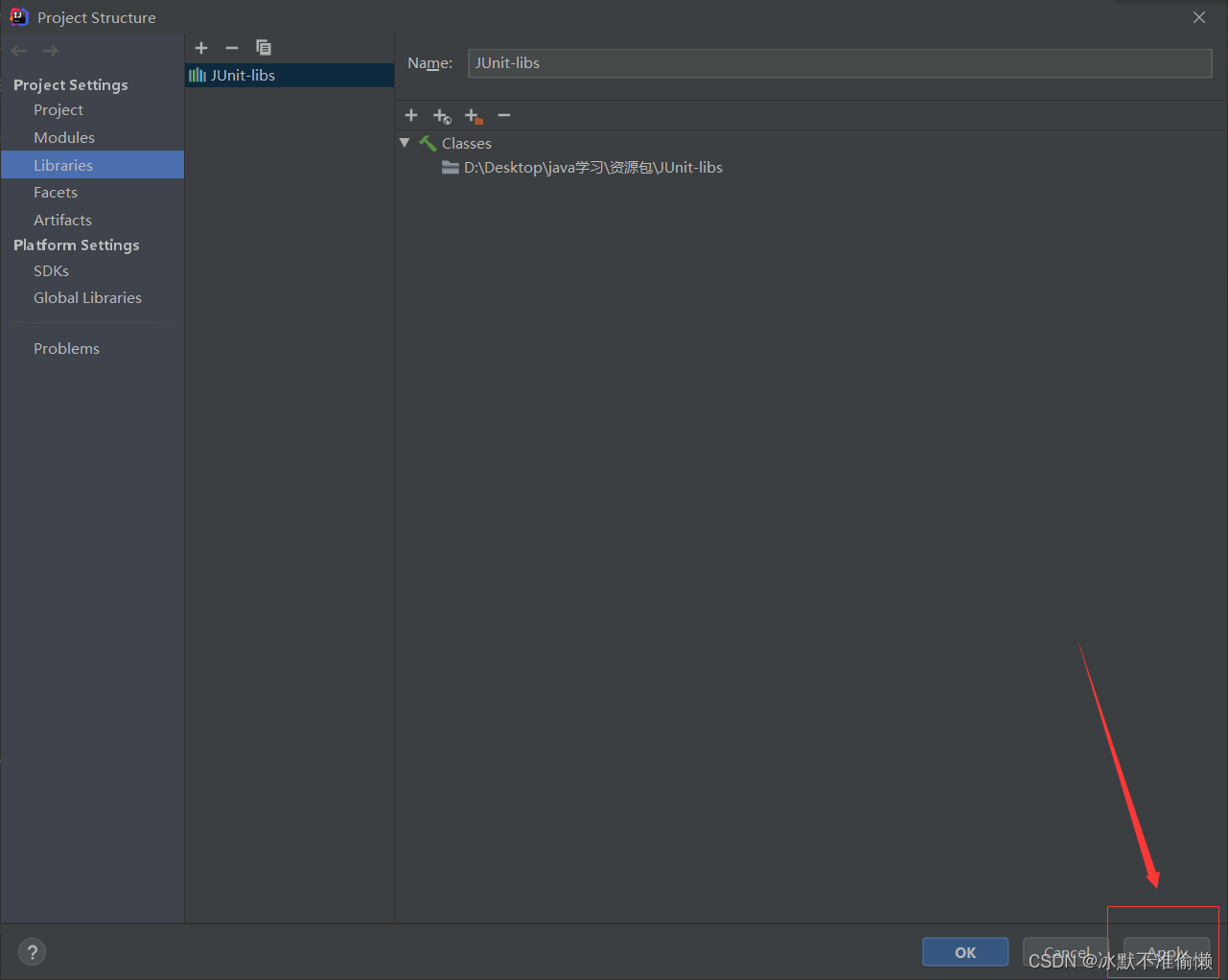The height and width of the screenshot is (980, 1228).
Task: Click the folder icon beside D:\Desktop path
Action: tap(451, 168)
